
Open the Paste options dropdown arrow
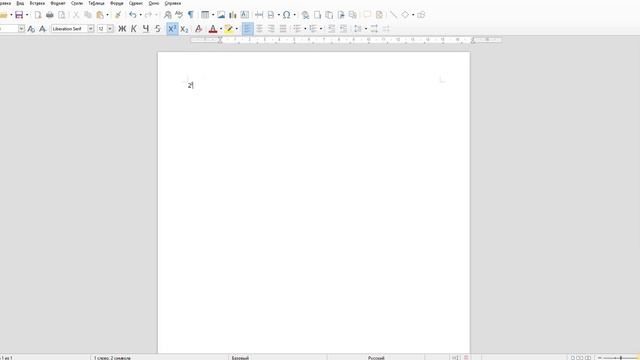(107, 15)
